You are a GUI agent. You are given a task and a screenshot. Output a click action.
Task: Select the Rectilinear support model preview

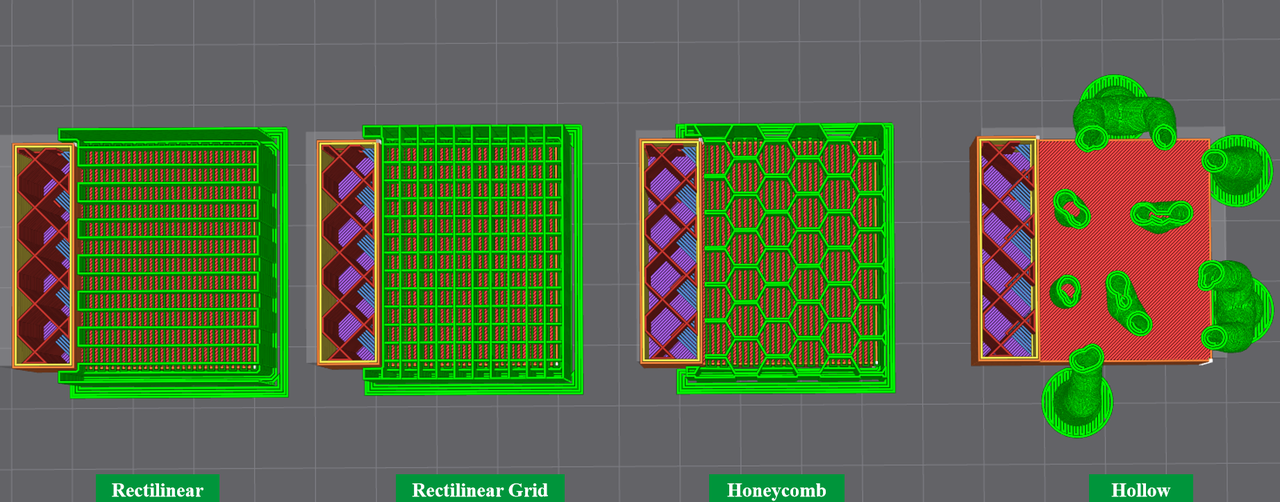click(150, 264)
